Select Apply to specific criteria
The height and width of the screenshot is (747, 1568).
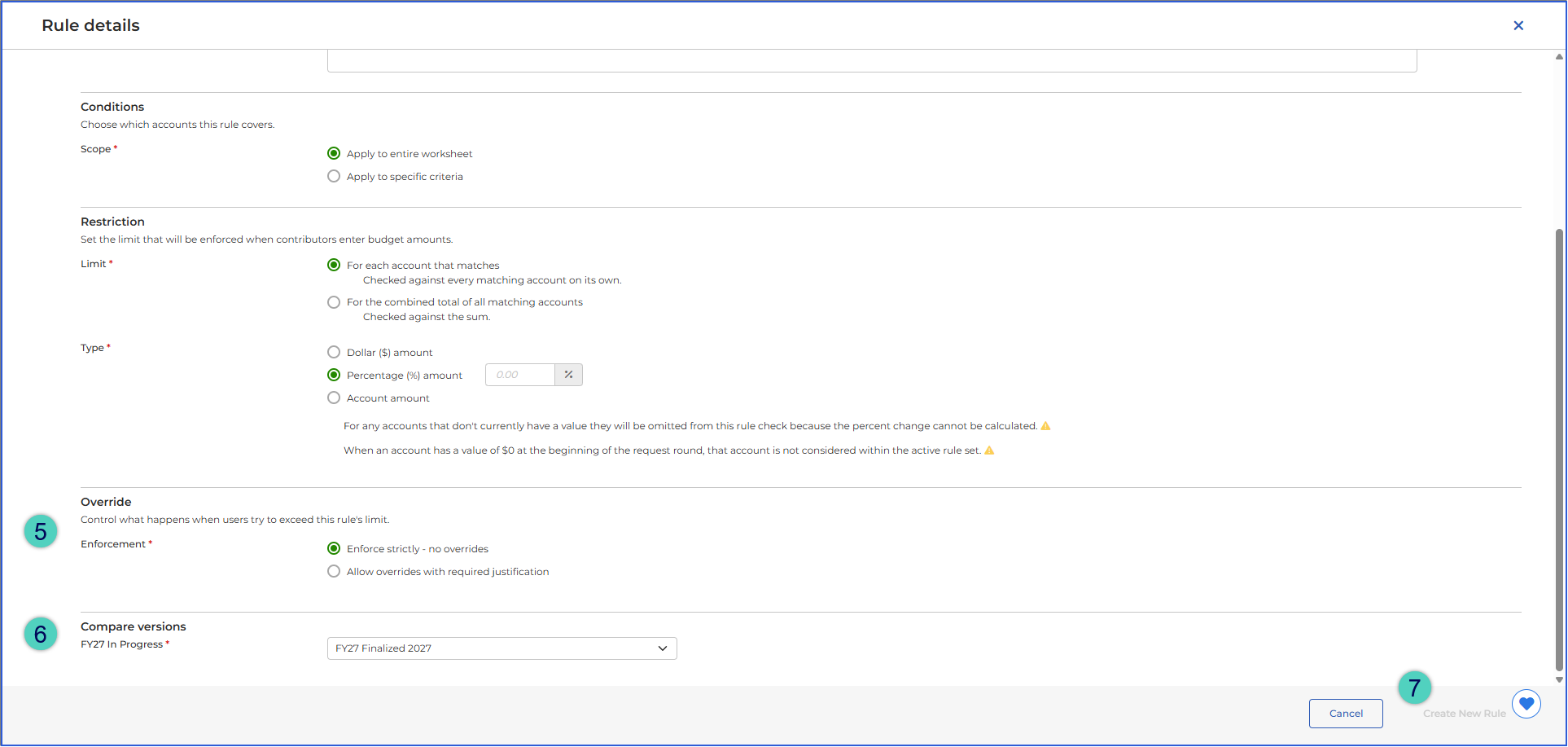point(334,176)
